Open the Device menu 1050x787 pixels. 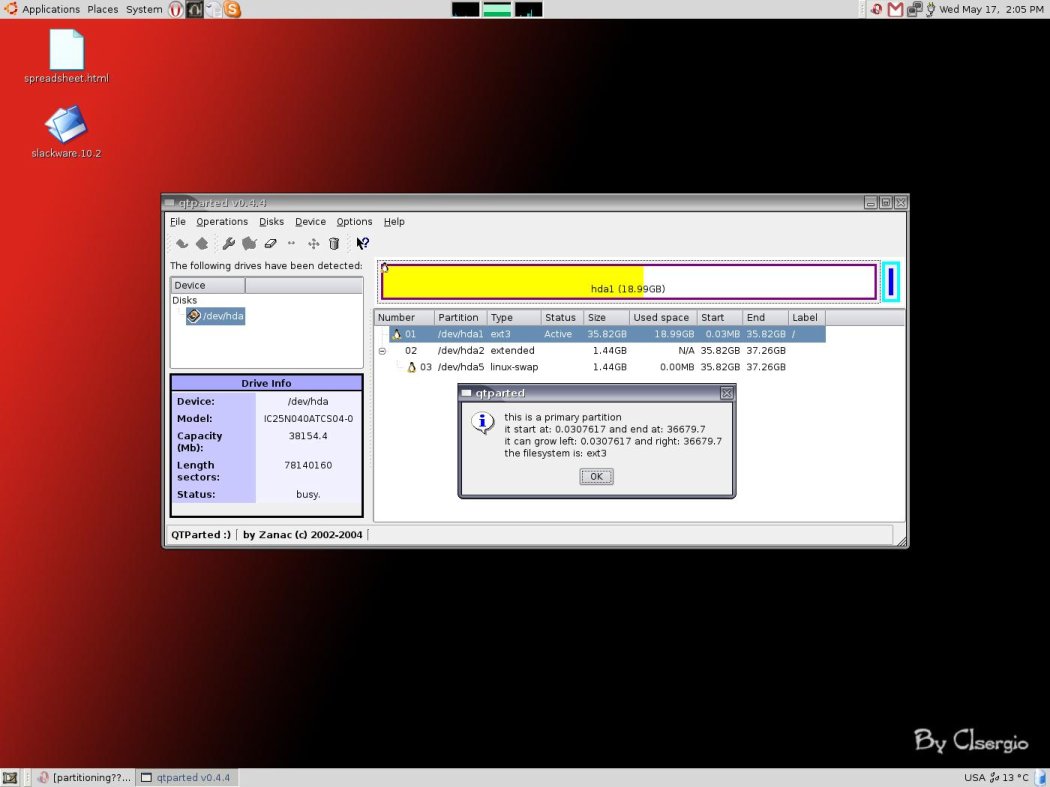tap(310, 222)
